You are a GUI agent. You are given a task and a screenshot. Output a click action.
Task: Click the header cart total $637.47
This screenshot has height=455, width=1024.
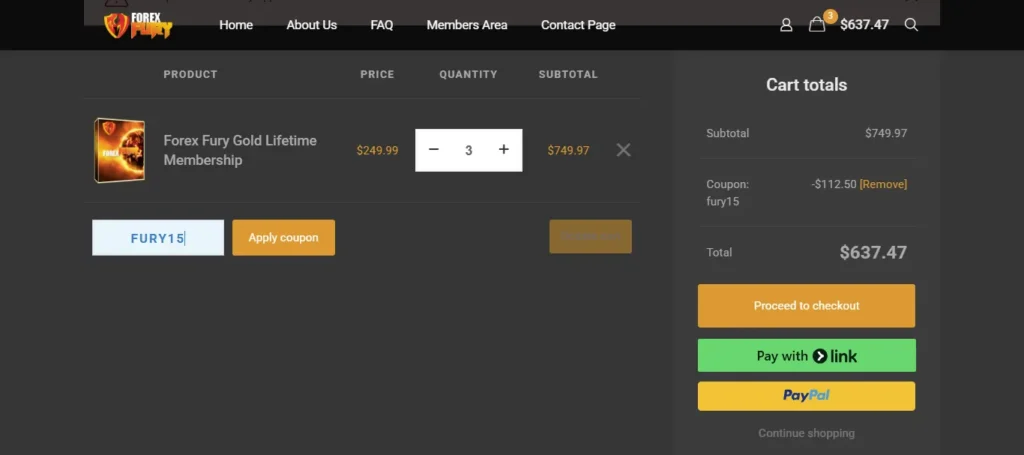click(864, 25)
